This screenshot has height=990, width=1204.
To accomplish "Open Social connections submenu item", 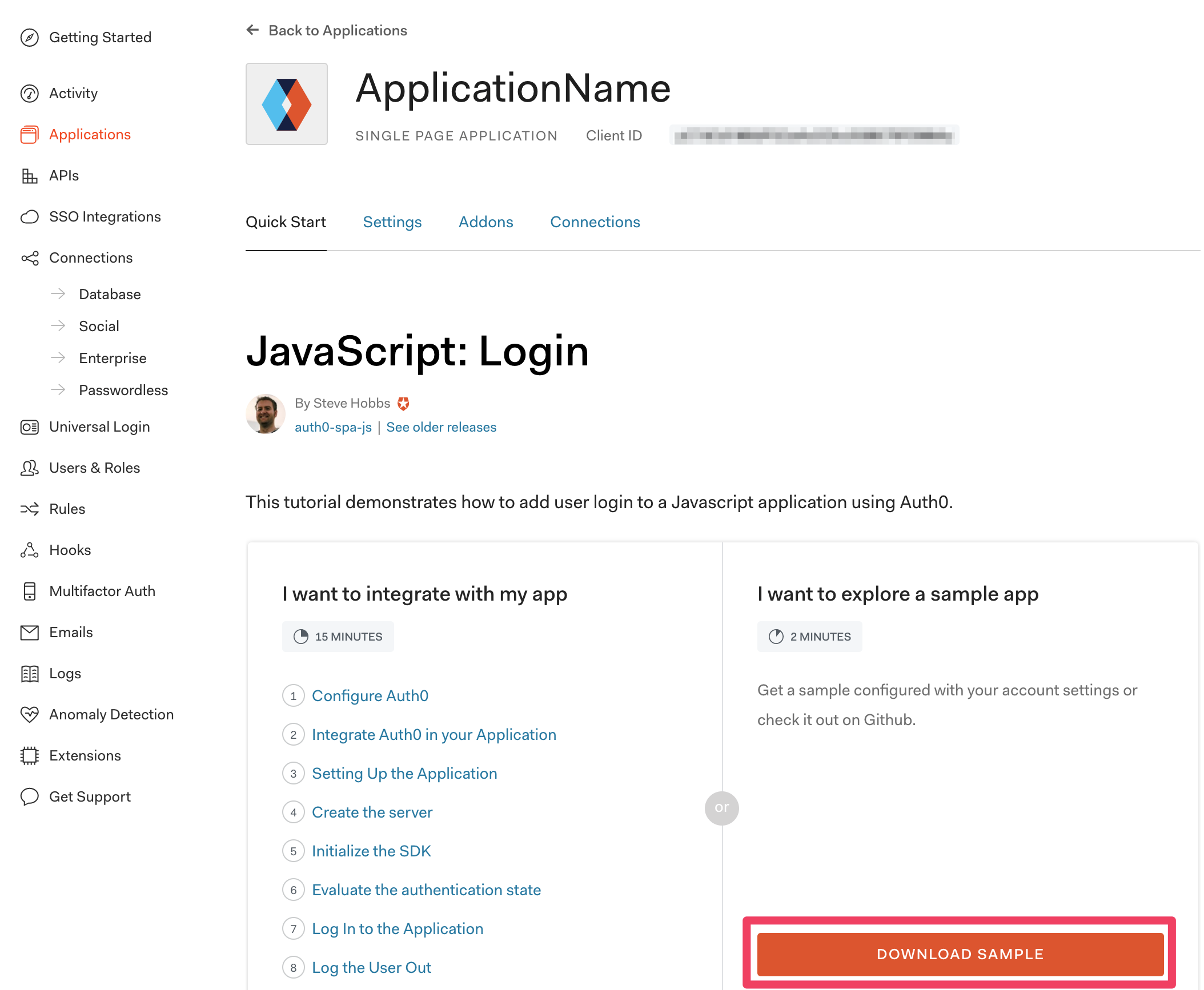I will click(x=99, y=327).
